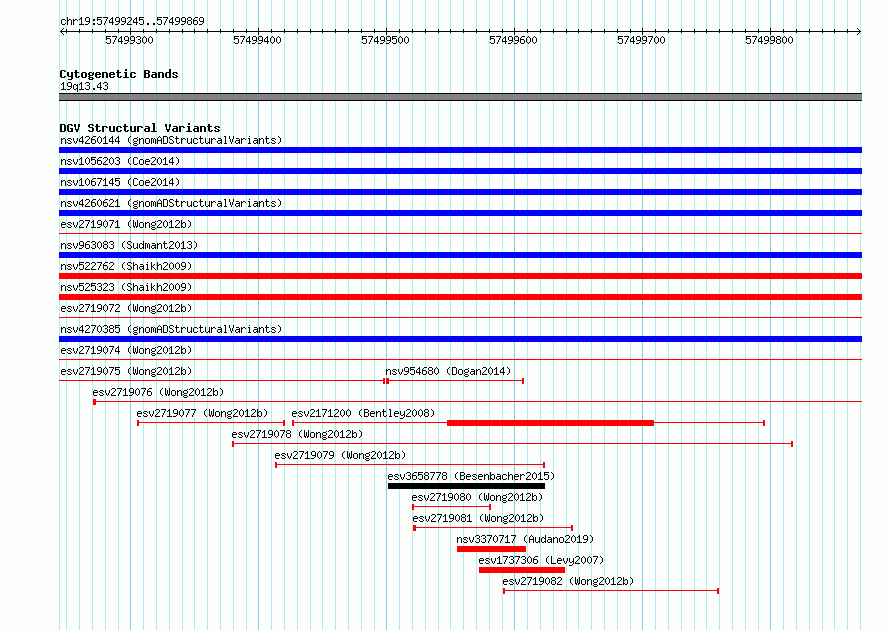Click the Cytogenetic Bands track title
Screen dimensions: 890x630
pos(119,74)
